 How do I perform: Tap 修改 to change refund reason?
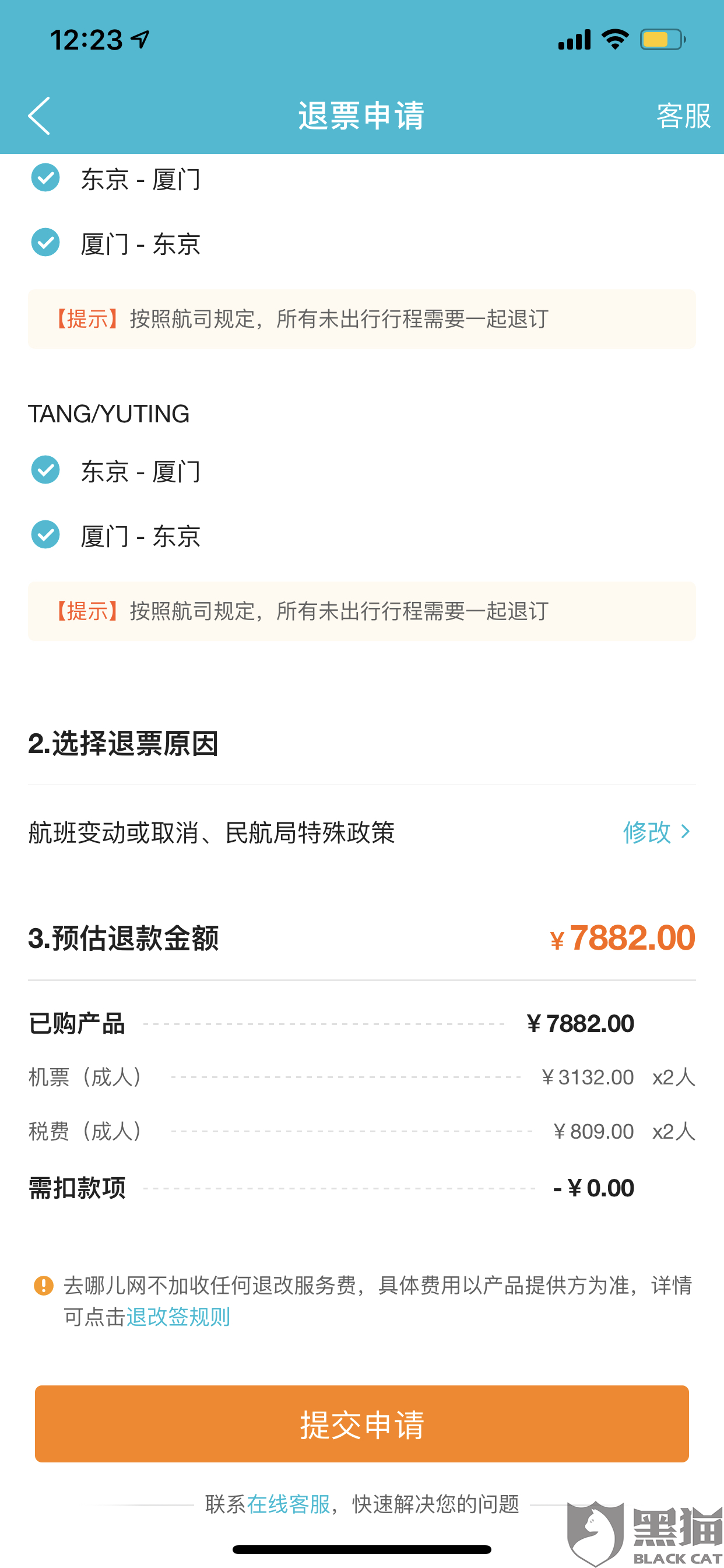tap(646, 832)
